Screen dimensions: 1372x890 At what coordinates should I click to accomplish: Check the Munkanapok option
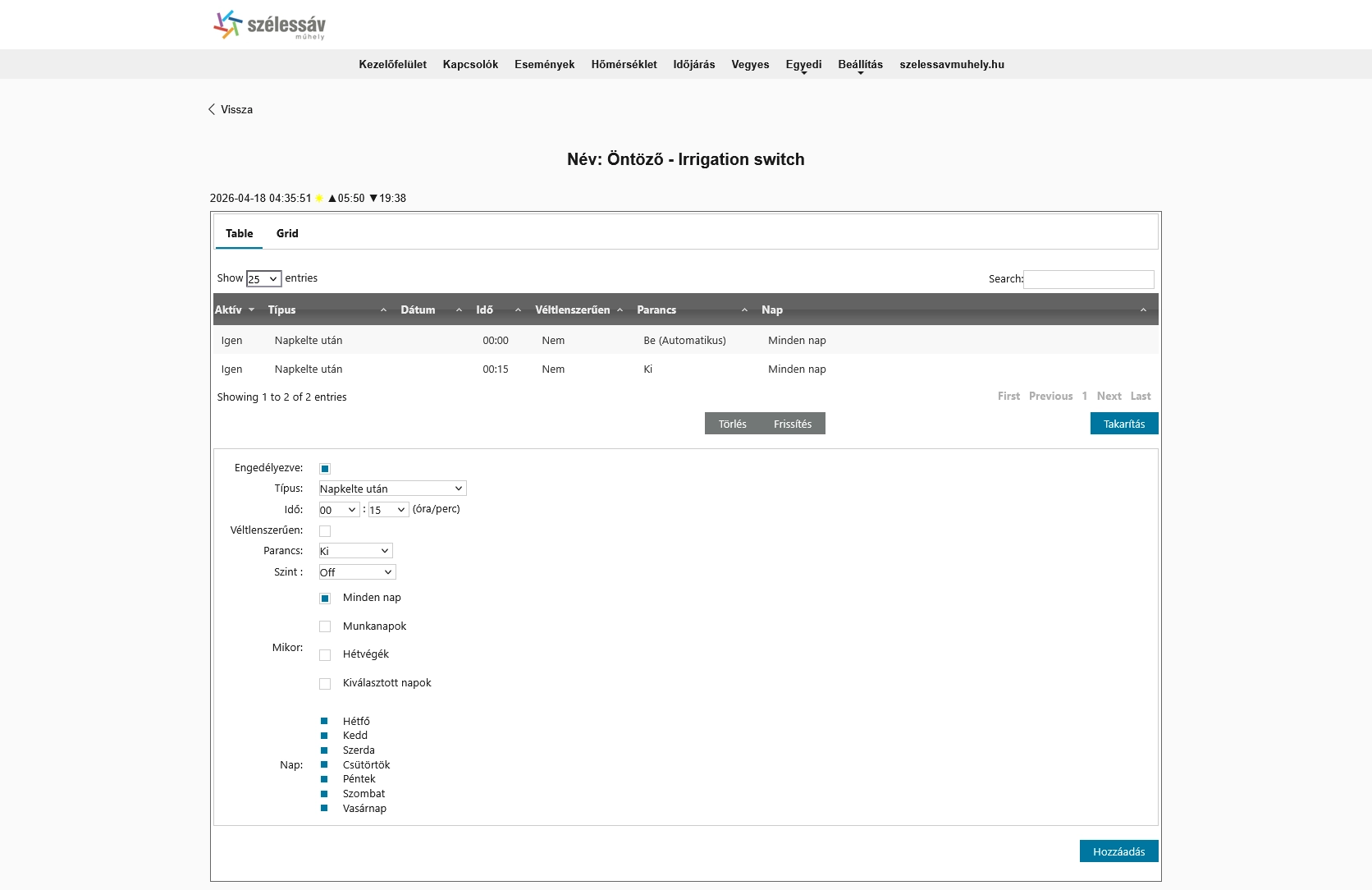(x=325, y=626)
